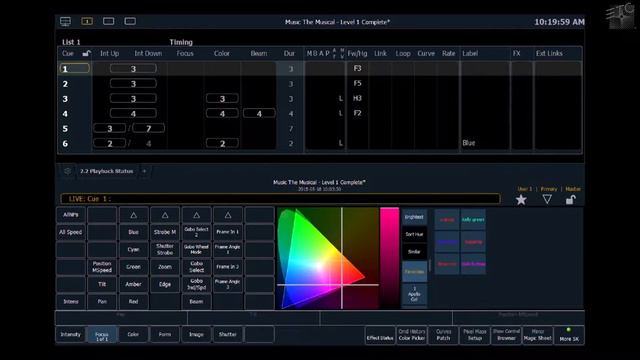Click the Blue parameter button

(x=133, y=232)
